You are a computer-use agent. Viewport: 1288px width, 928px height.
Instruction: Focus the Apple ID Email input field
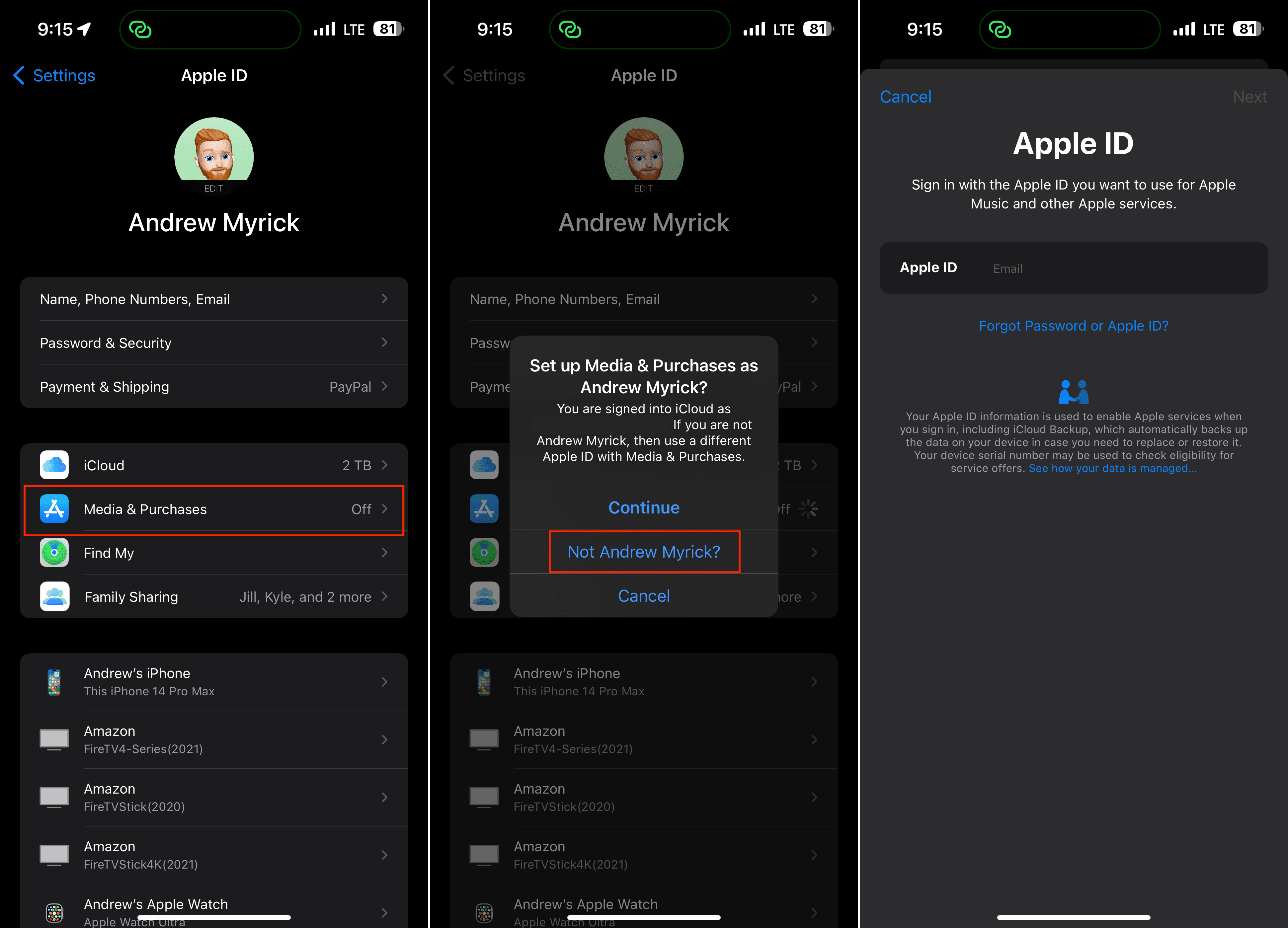[1073, 268]
